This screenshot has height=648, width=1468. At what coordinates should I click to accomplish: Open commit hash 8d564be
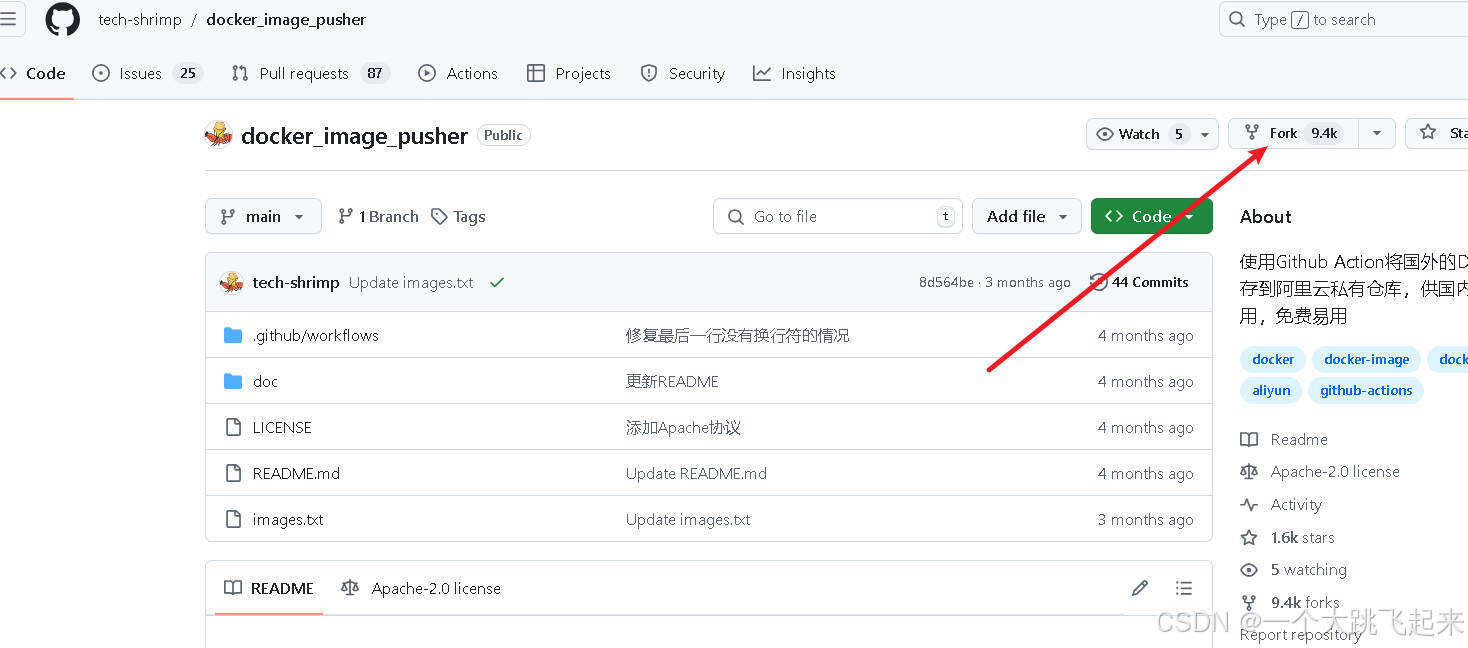pyautogui.click(x=946, y=283)
